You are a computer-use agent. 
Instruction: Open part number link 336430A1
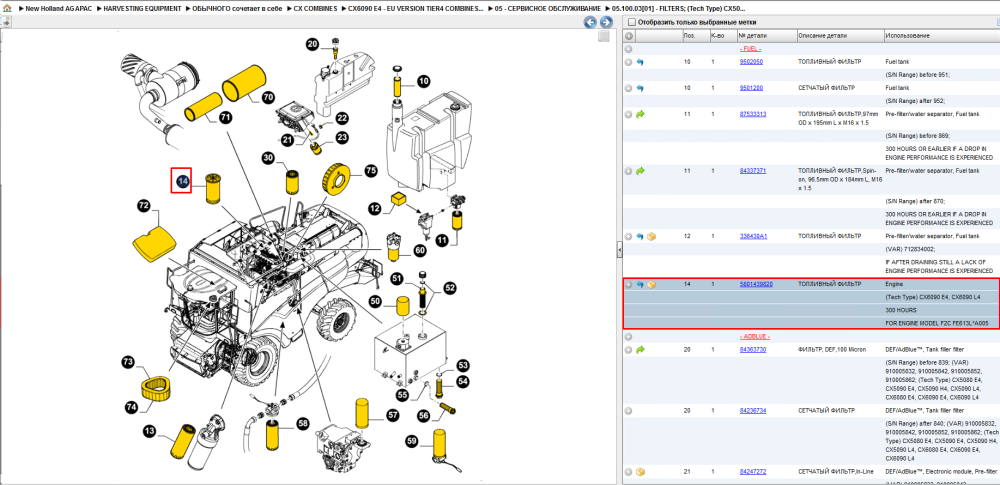click(x=753, y=236)
